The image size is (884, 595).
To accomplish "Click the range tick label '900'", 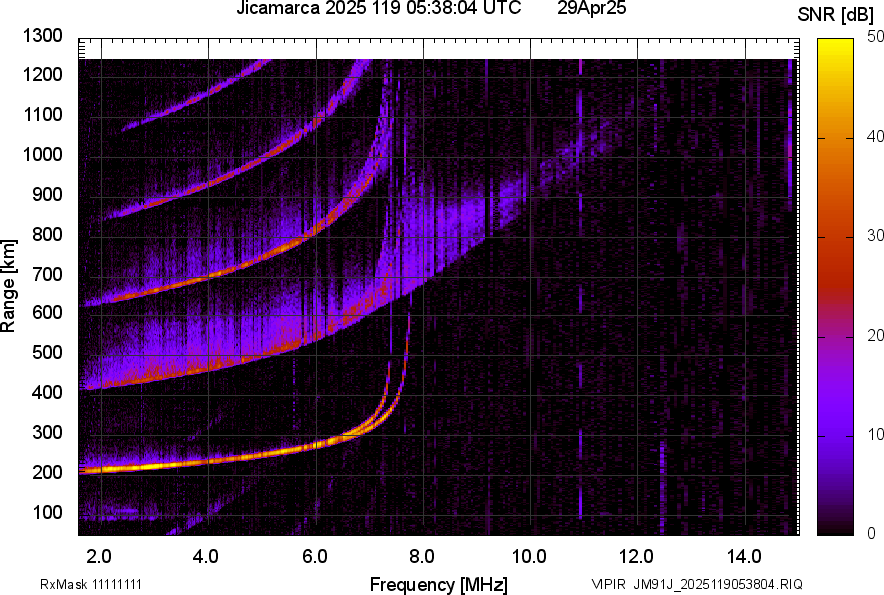I will point(47,194).
